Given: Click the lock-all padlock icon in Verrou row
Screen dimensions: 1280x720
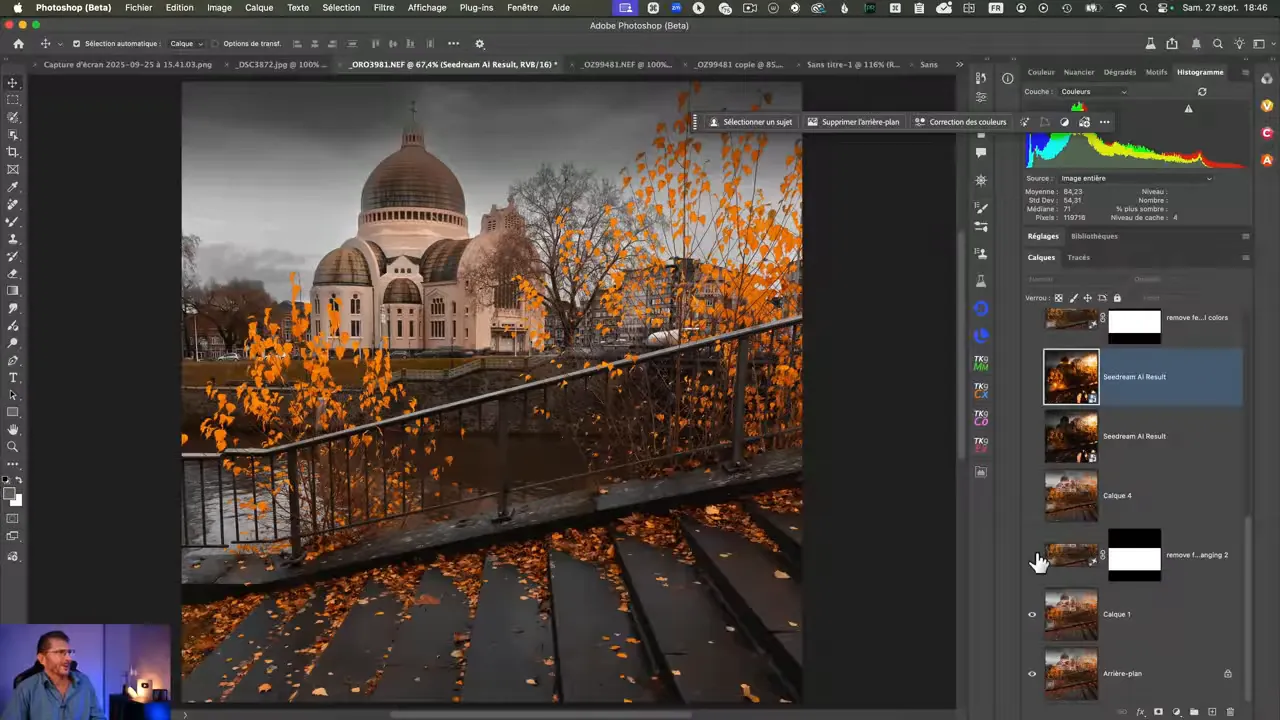Looking at the screenshot, I should [1117, 298].
